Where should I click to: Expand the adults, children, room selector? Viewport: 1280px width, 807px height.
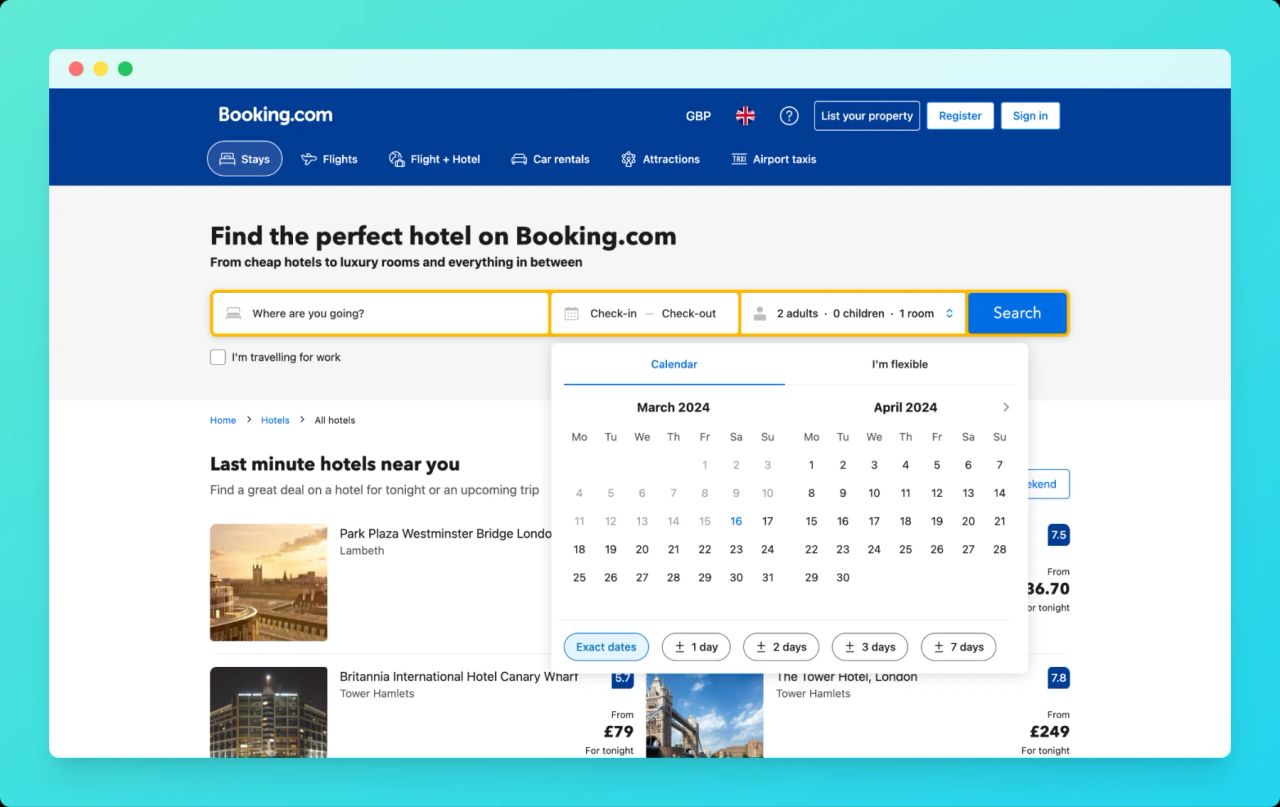[853, 313]
